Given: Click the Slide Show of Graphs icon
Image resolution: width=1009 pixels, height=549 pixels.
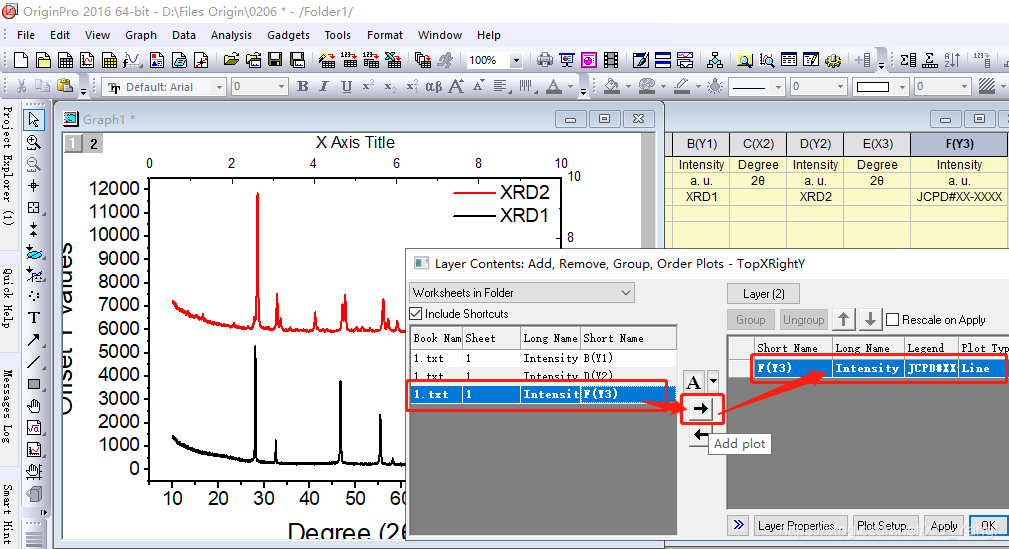Looking at the screenshot, I should coord(567,60).
